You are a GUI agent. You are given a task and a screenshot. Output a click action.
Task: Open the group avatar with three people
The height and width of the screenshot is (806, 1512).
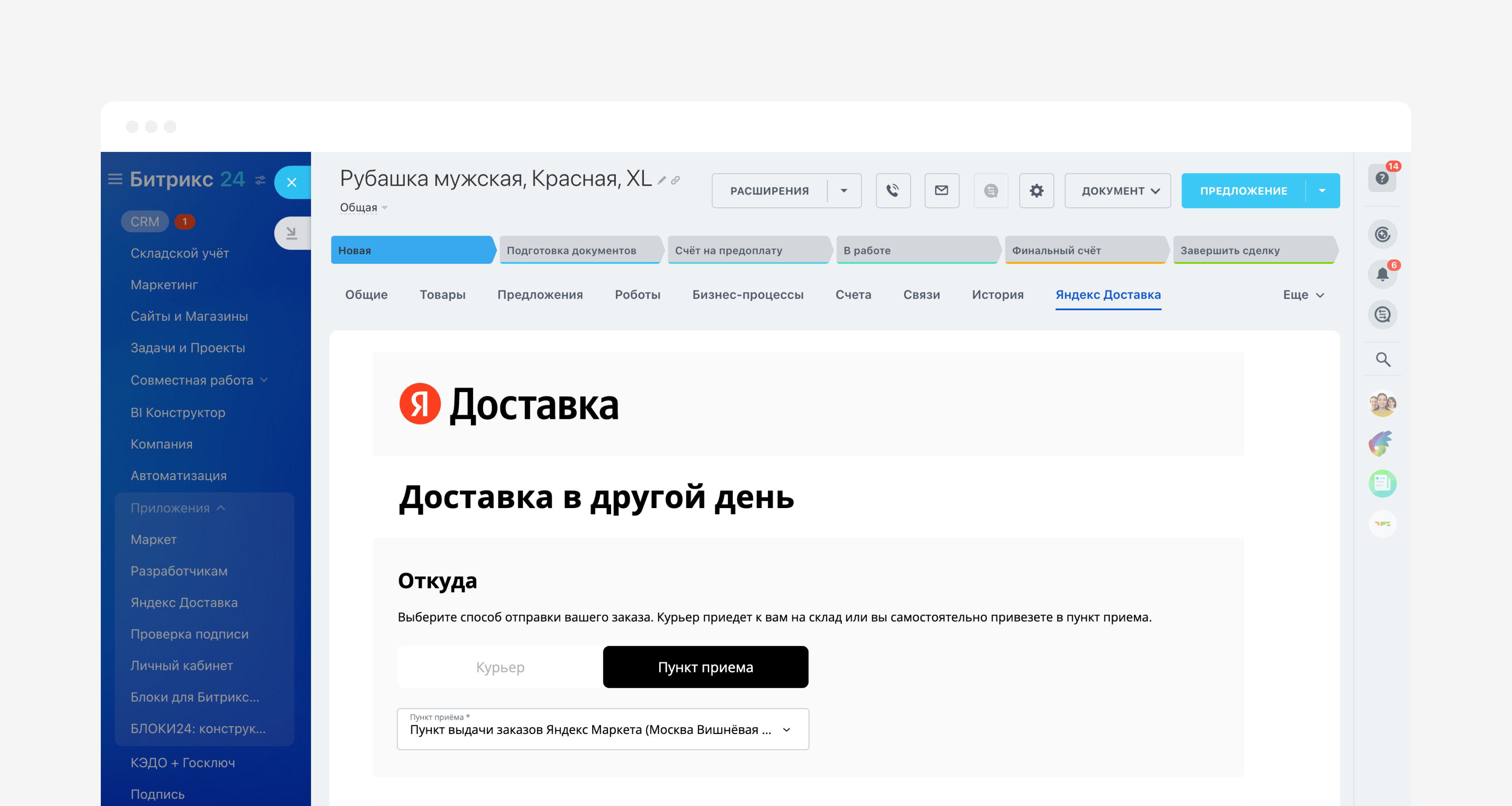[x=1382, y=403]
